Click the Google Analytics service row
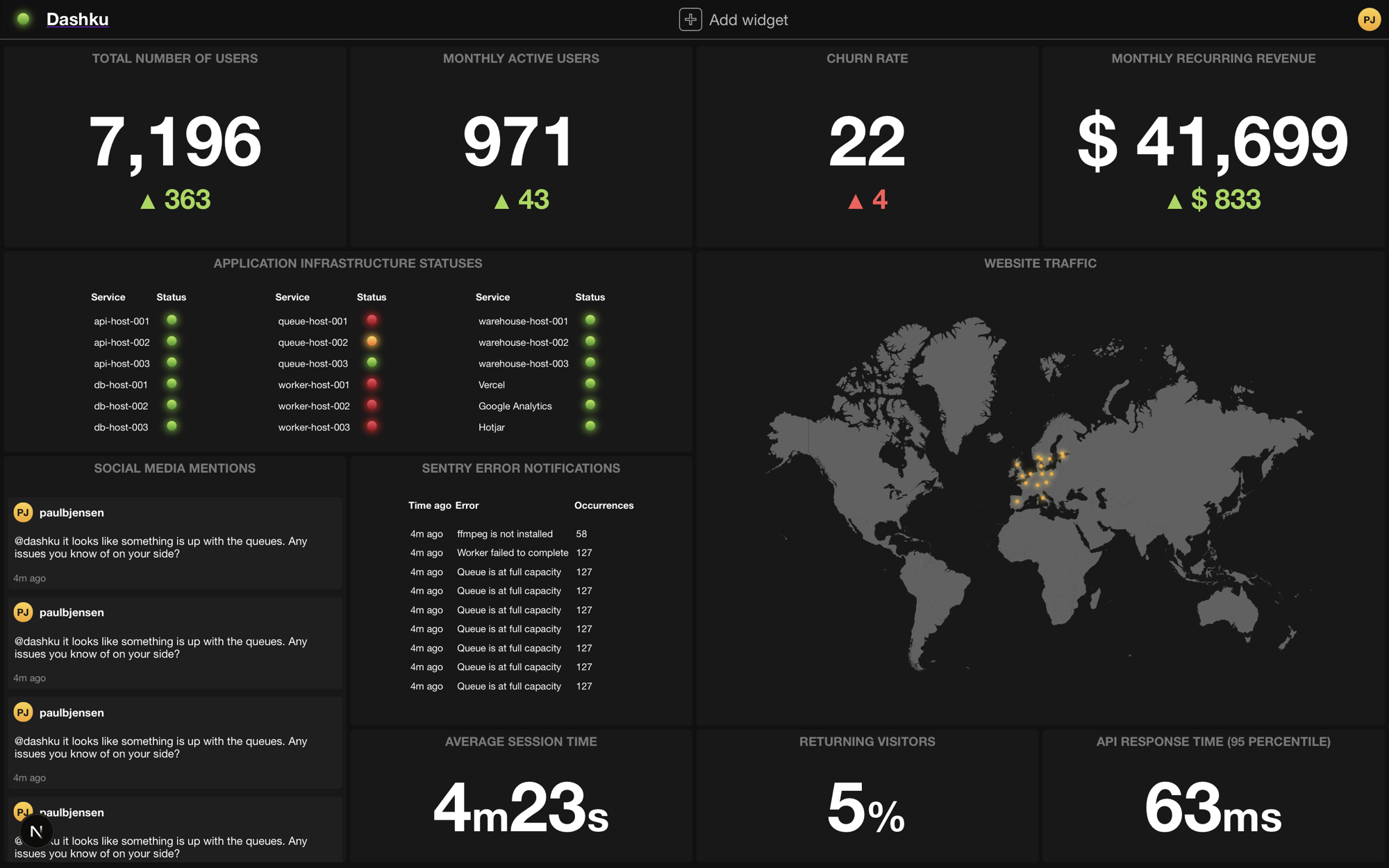 pos(515,406)
